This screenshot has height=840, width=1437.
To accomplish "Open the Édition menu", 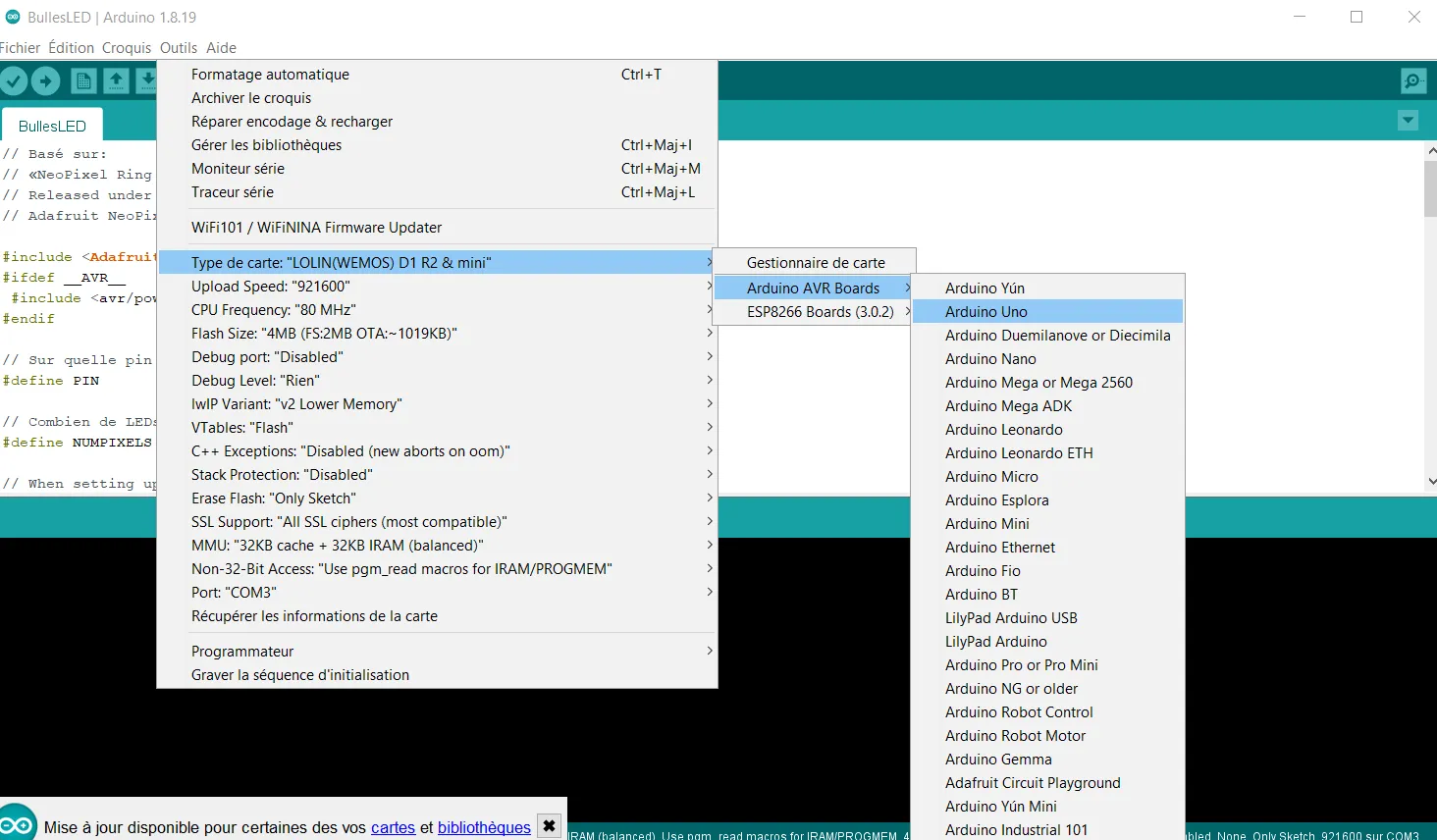I will pyautogui.click(x=71, y=47).
